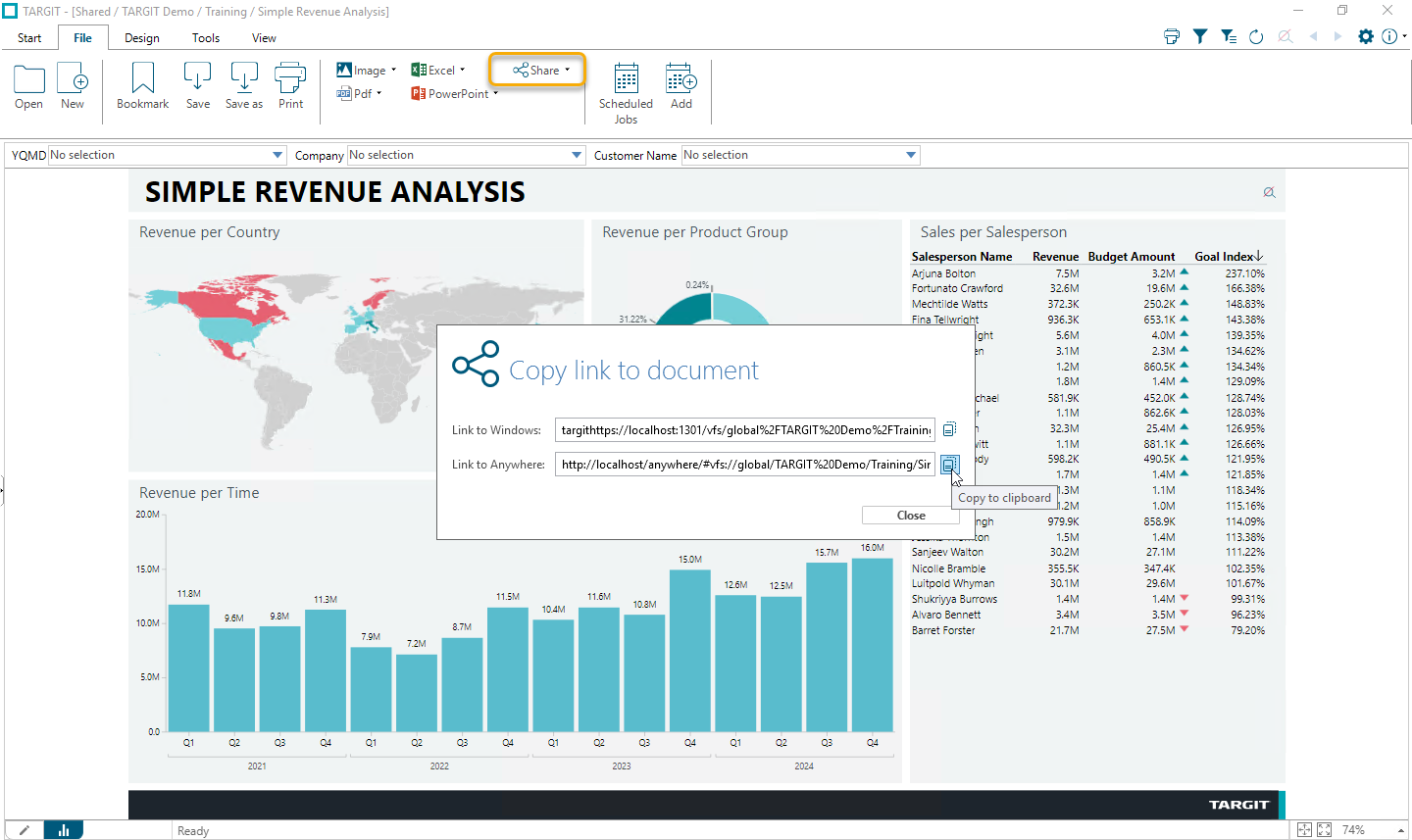The image size is (1412, 840).
Task: Click the TARGIT app icon in title bar
Action: (10, 11)
